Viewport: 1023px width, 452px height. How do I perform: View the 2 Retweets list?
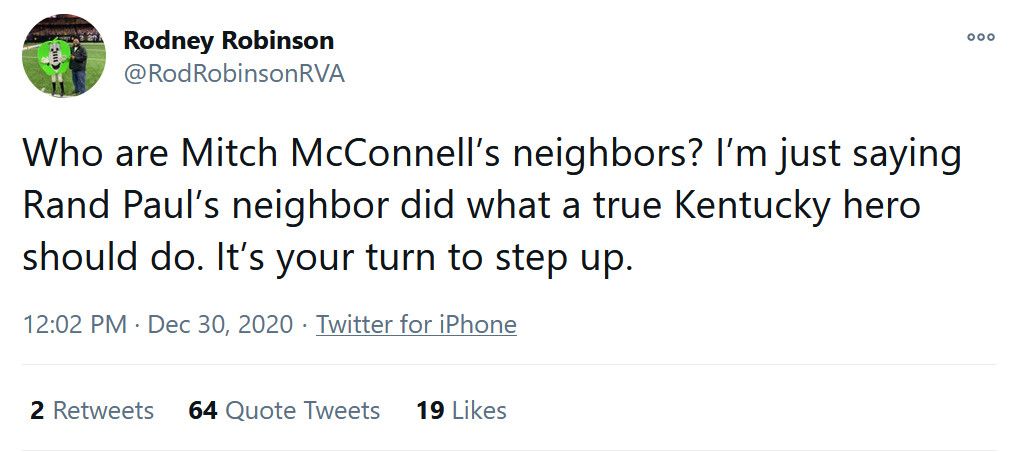point(92,411)
